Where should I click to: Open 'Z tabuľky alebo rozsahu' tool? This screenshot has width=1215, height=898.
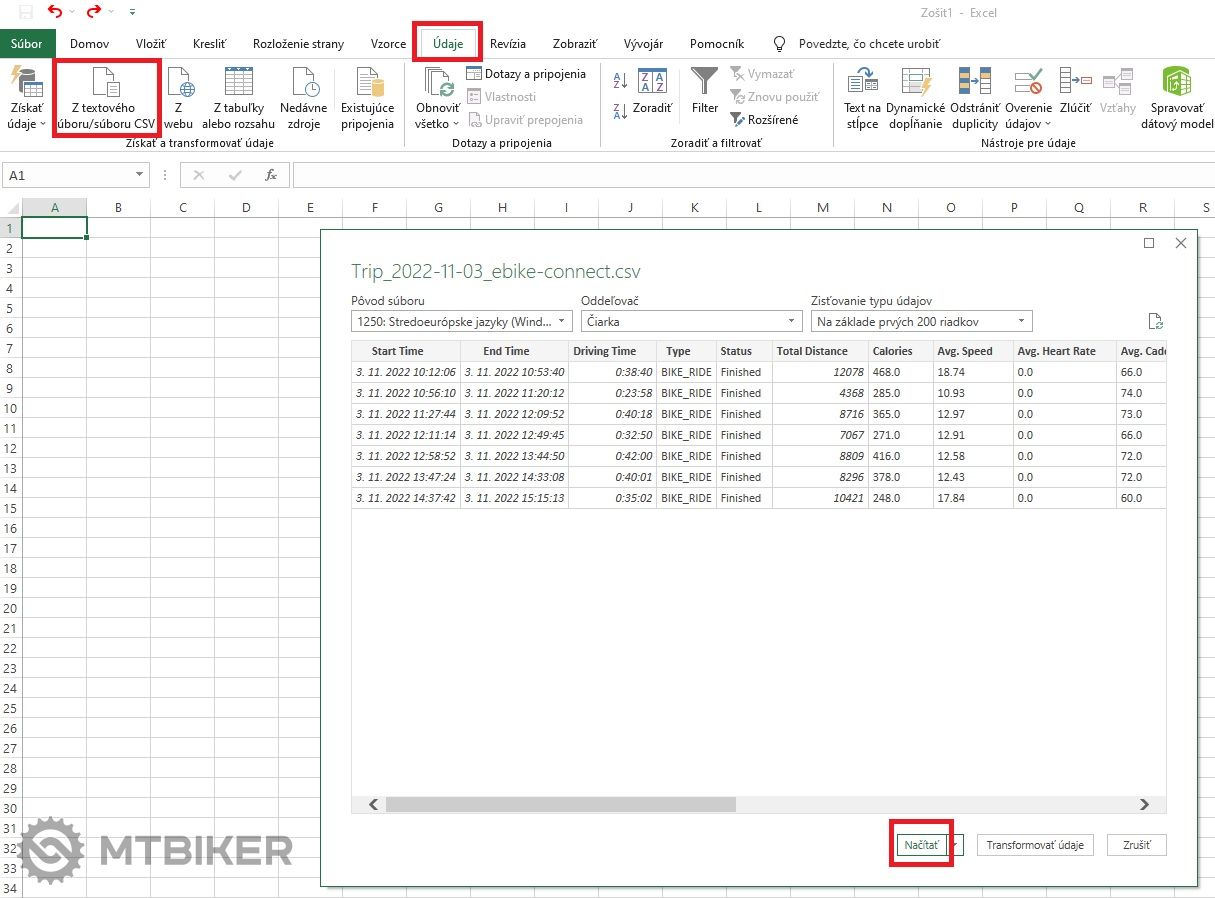[238, 84]
